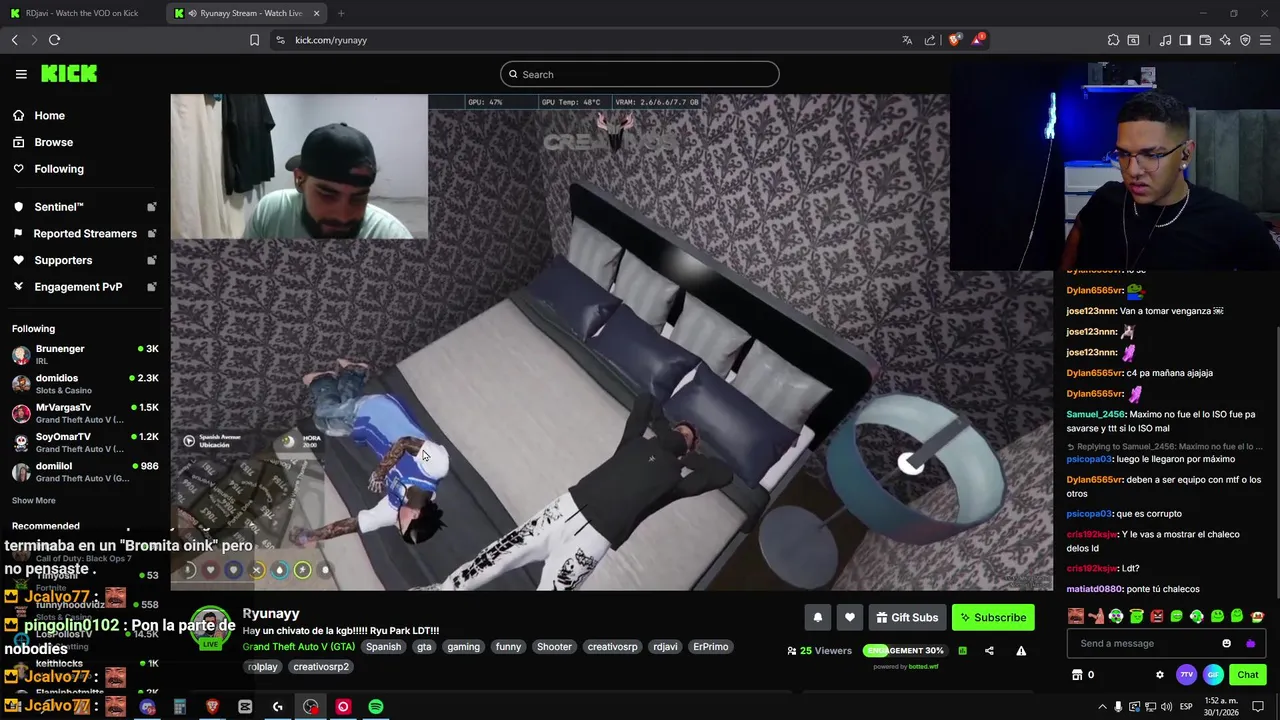1280x720 pixels.
Task: Follow Ryunayy with the heart button
Action: pyautogui.click(x=849, y=618)
